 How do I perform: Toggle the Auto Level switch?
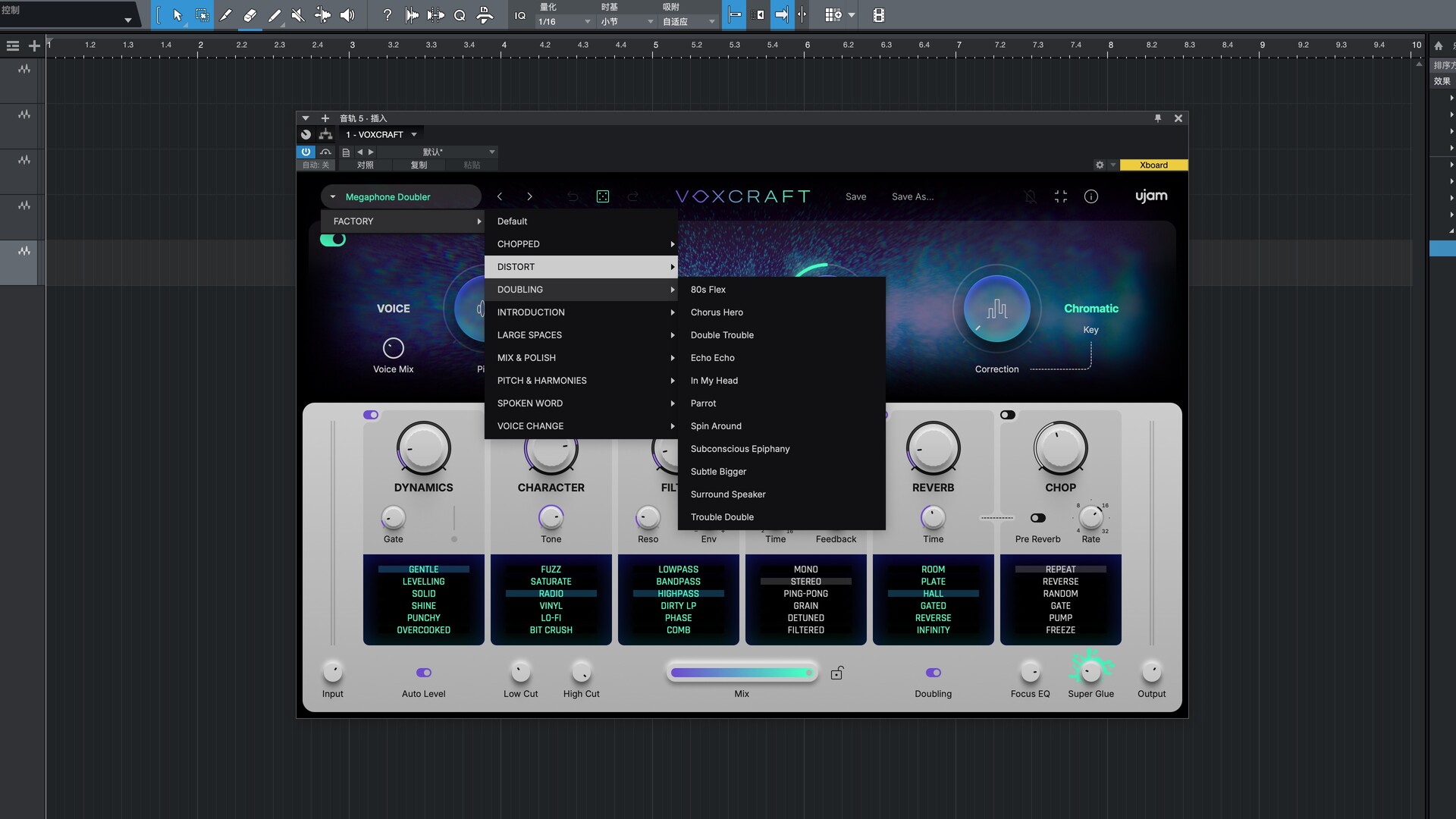pos(424,673)
